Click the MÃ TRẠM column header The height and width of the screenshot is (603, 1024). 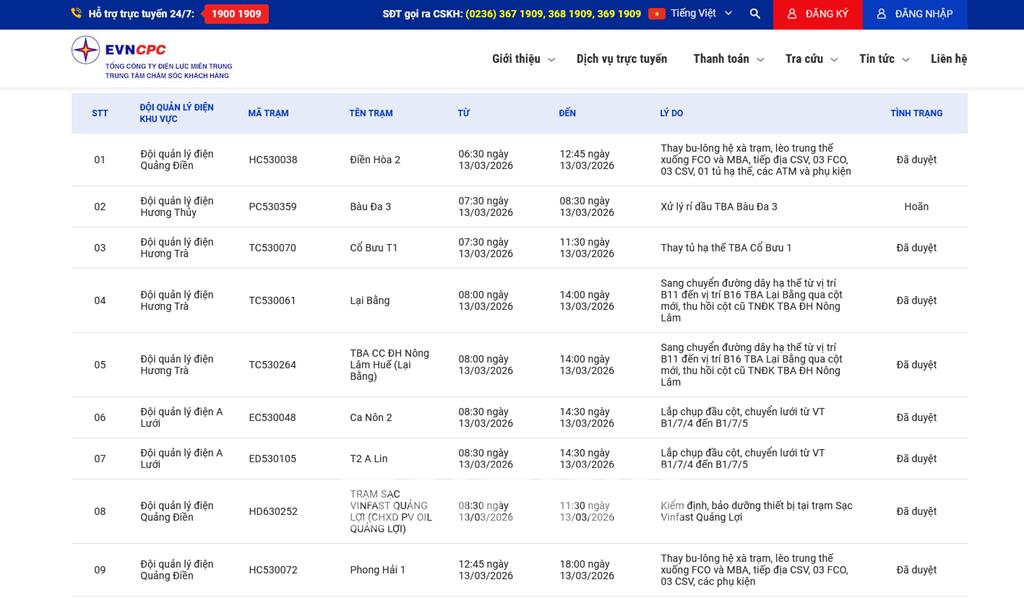[268, 113]
